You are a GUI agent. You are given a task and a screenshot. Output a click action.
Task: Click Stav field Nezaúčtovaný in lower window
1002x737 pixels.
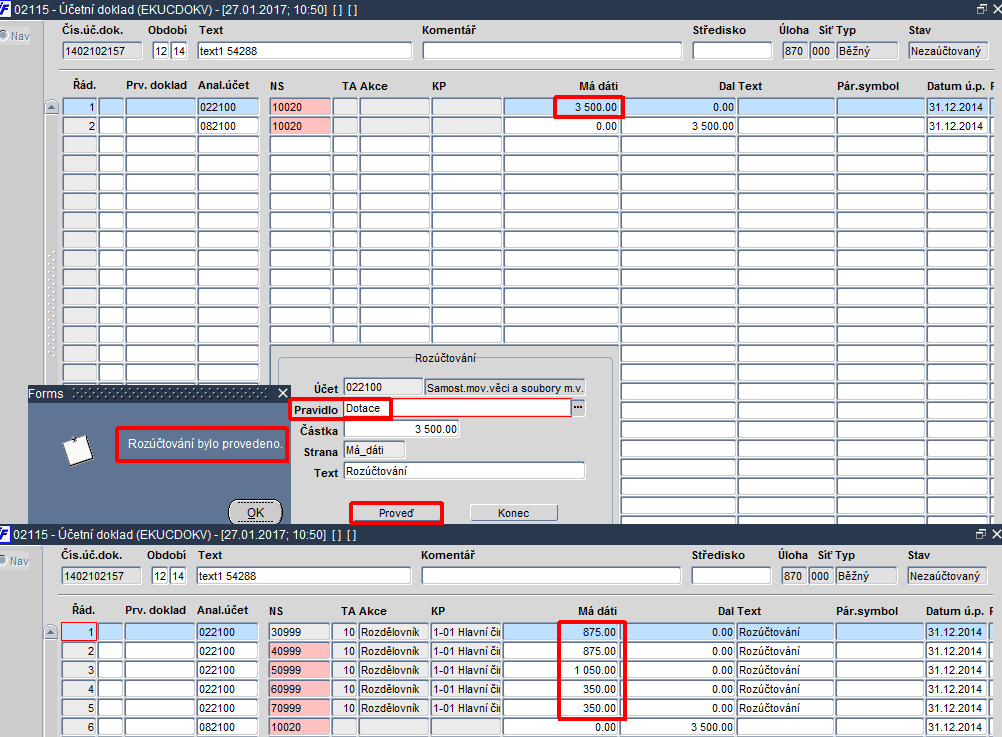[x=947, y=575]
